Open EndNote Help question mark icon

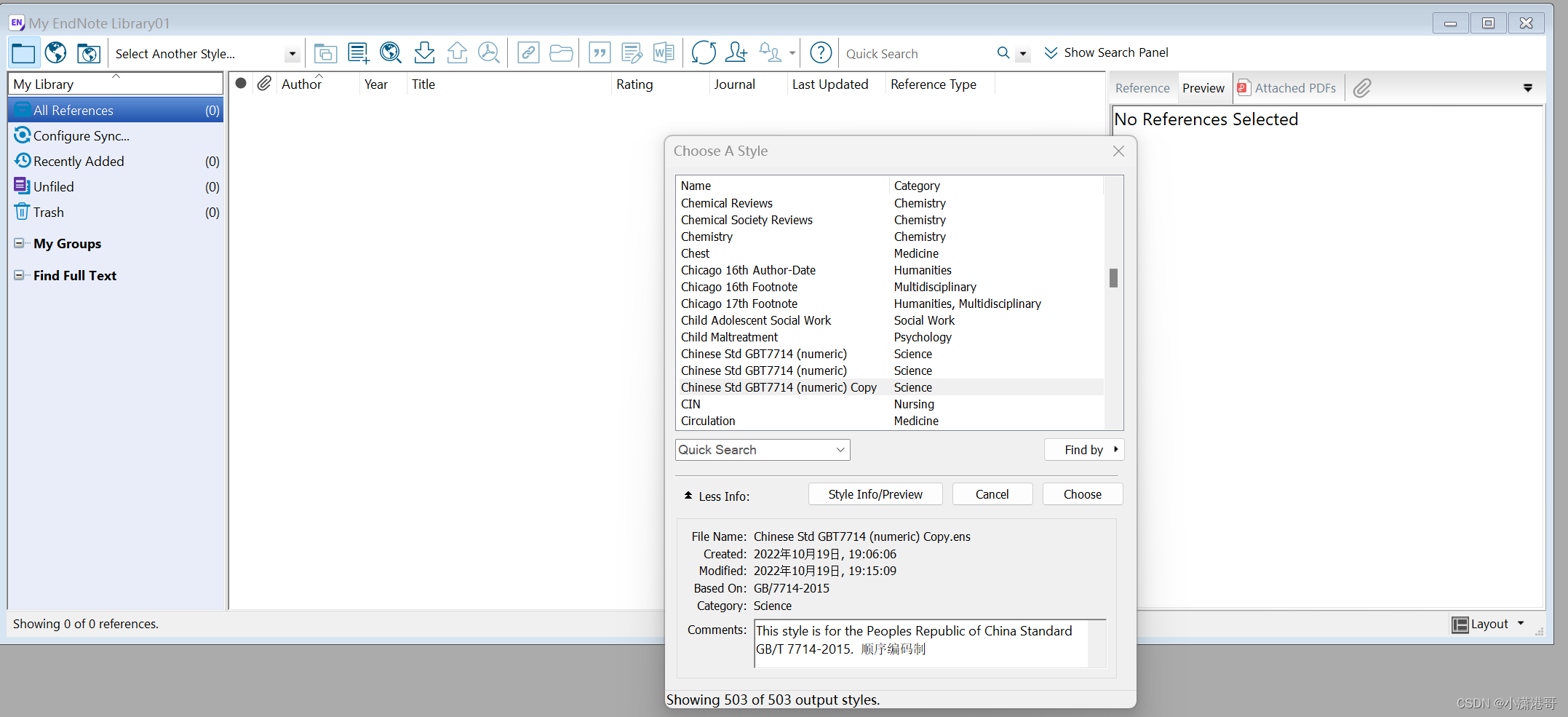point(821,53)
